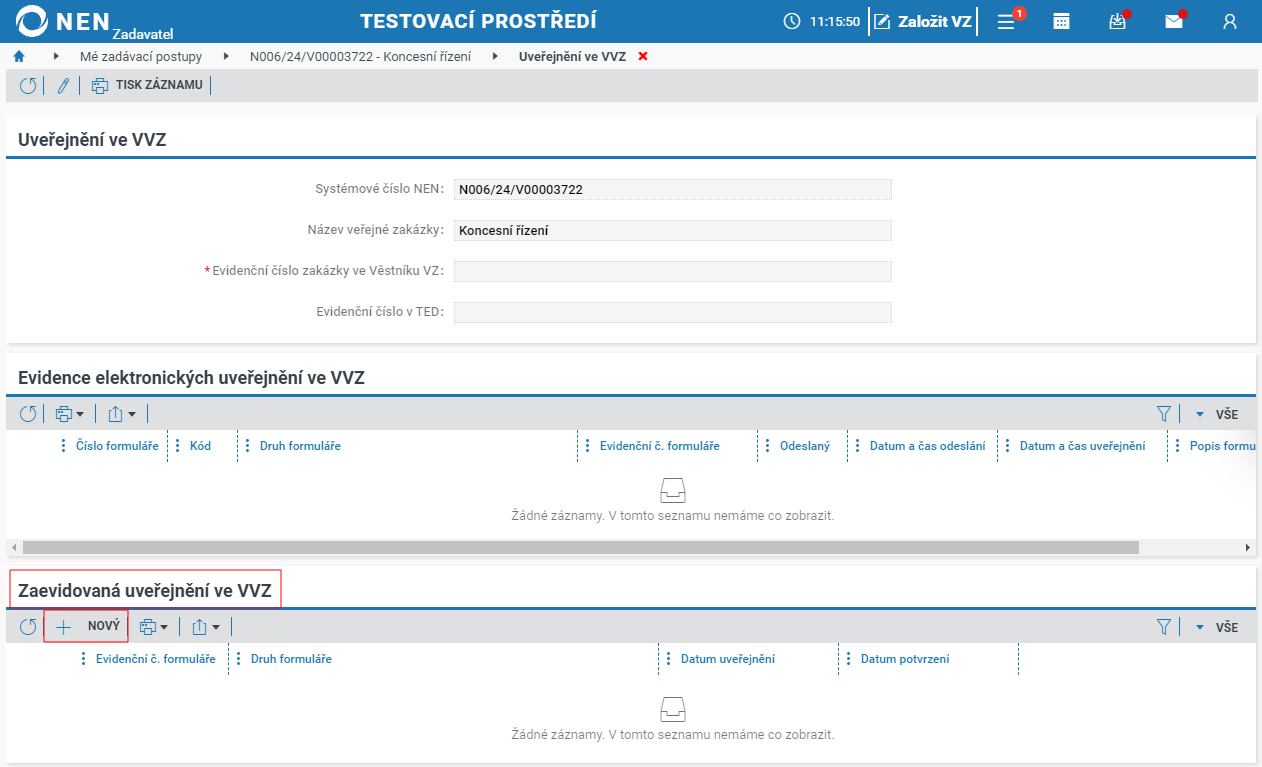Open Datum a čas uveřejnění column menu dots
Screen dimensions: 1262x767
point(1009,446)
